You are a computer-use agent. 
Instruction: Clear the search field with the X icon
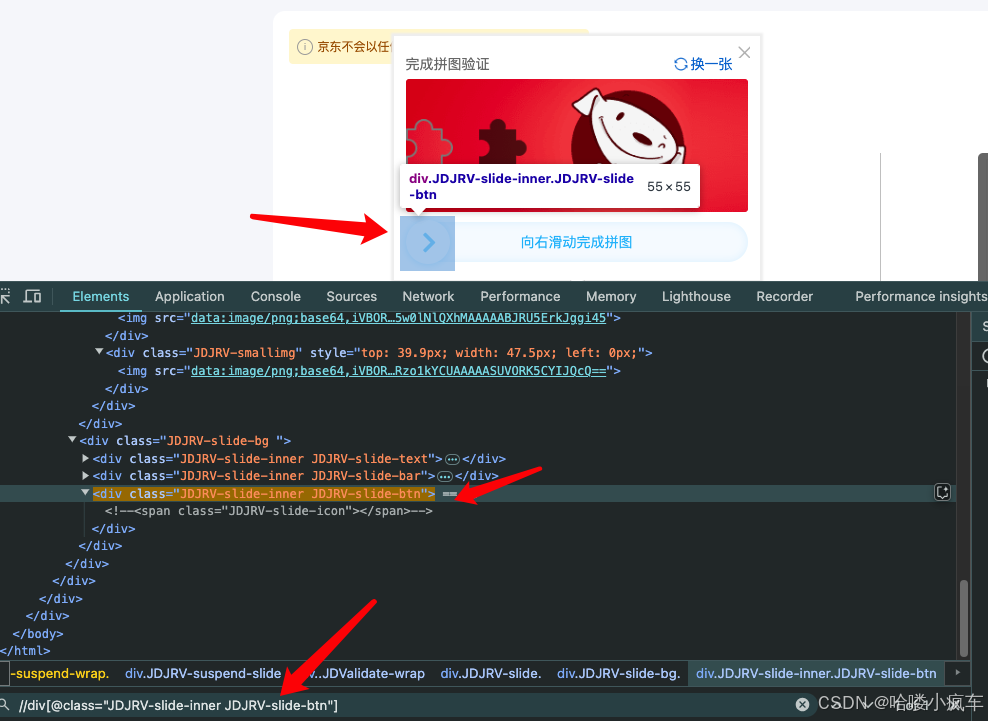pyautogui.click(x=802, y=705)
